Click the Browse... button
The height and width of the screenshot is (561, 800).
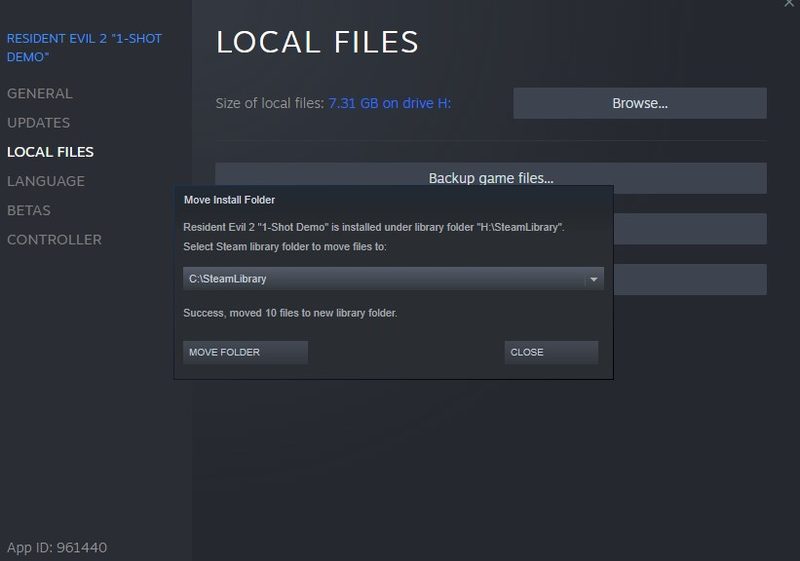[x=640, y=103]
